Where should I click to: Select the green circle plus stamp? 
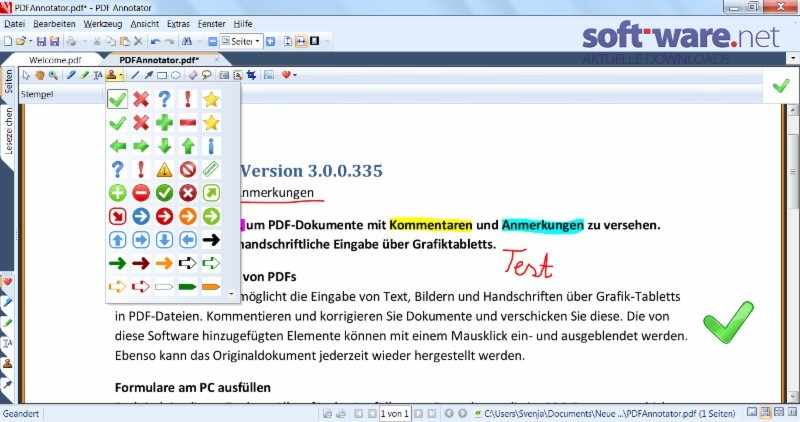(117, 193)
